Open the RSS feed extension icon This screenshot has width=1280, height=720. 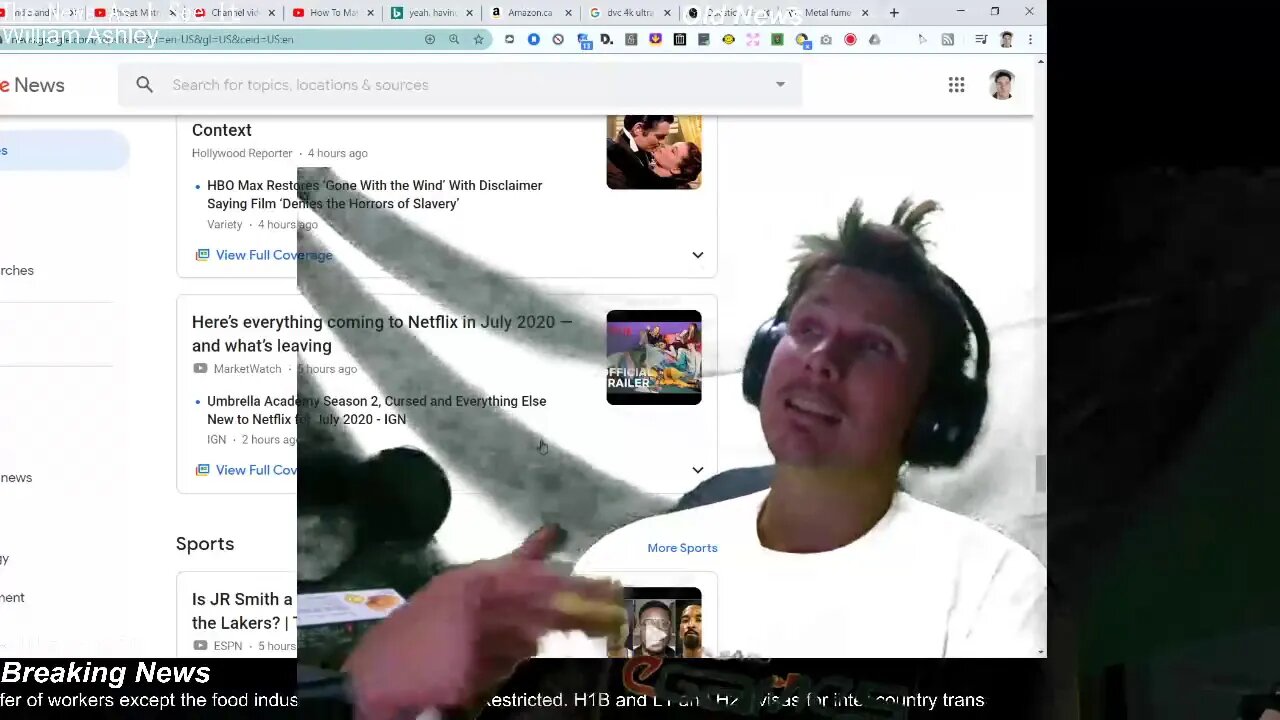click(x=947, y=39)
